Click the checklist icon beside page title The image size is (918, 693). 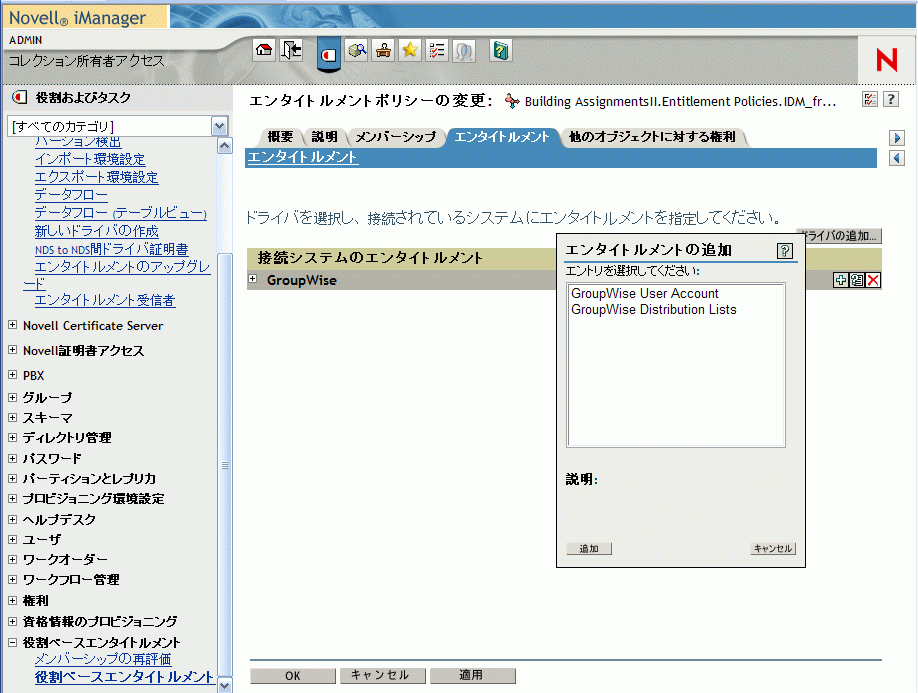pos(870,100)
